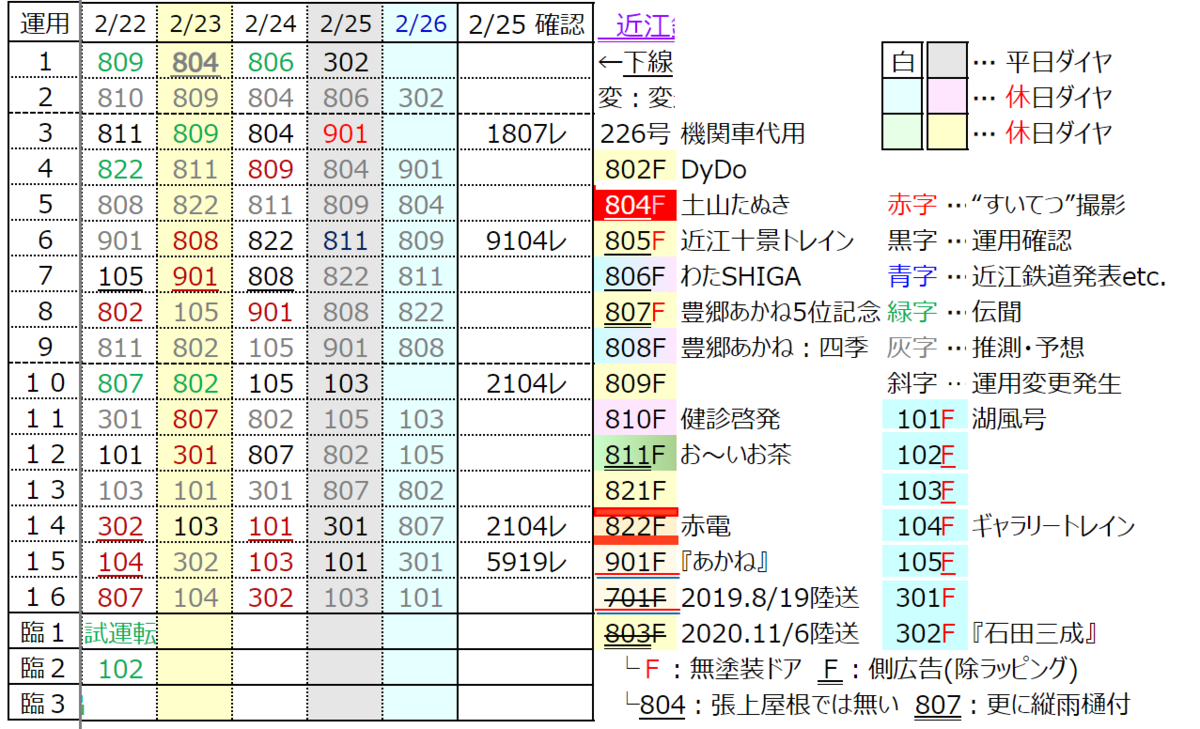1200x729 pixels.
Task: Select the green 811F legend cell
Action: [634, 454]
